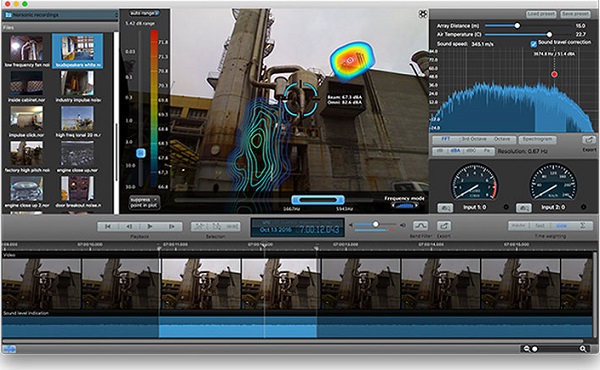Image resolution: width=600 pixels, height=370 pixels.
Task: Select the dBC weighting option
Action: (x=471, y=151)
